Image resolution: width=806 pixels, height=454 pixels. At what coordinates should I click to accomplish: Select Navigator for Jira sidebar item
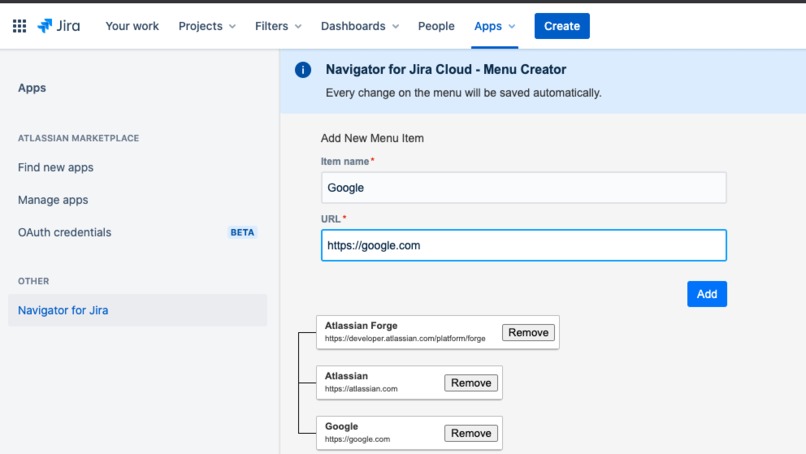137,310
